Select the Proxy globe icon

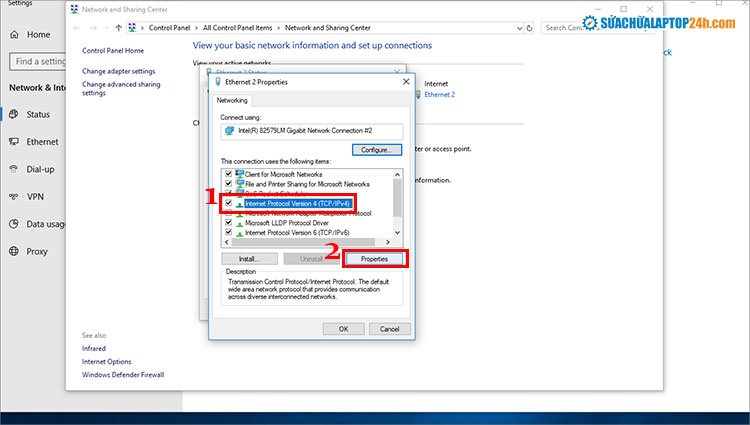click(14, 252)
